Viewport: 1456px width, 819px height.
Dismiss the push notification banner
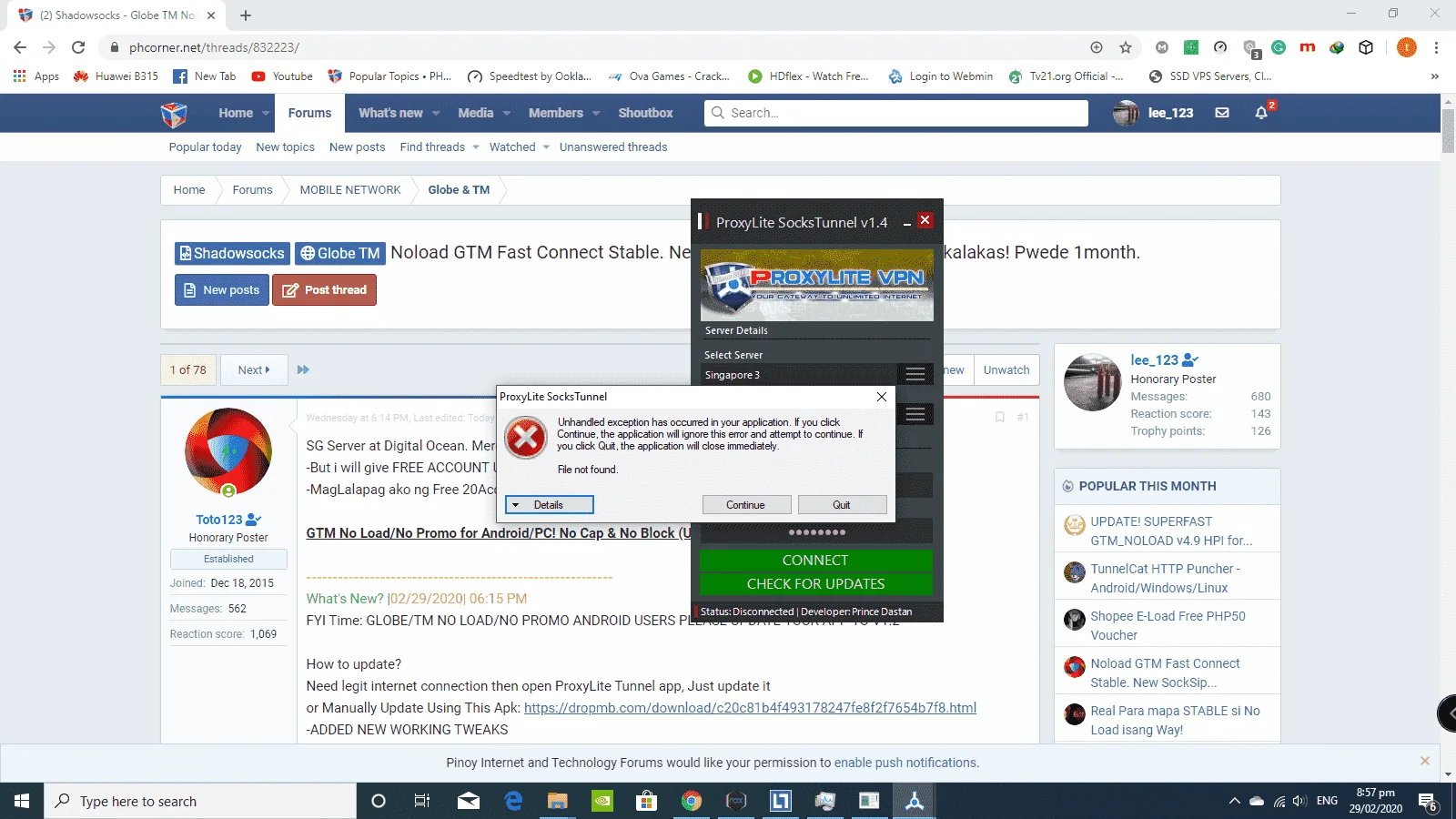point(1425,761)
